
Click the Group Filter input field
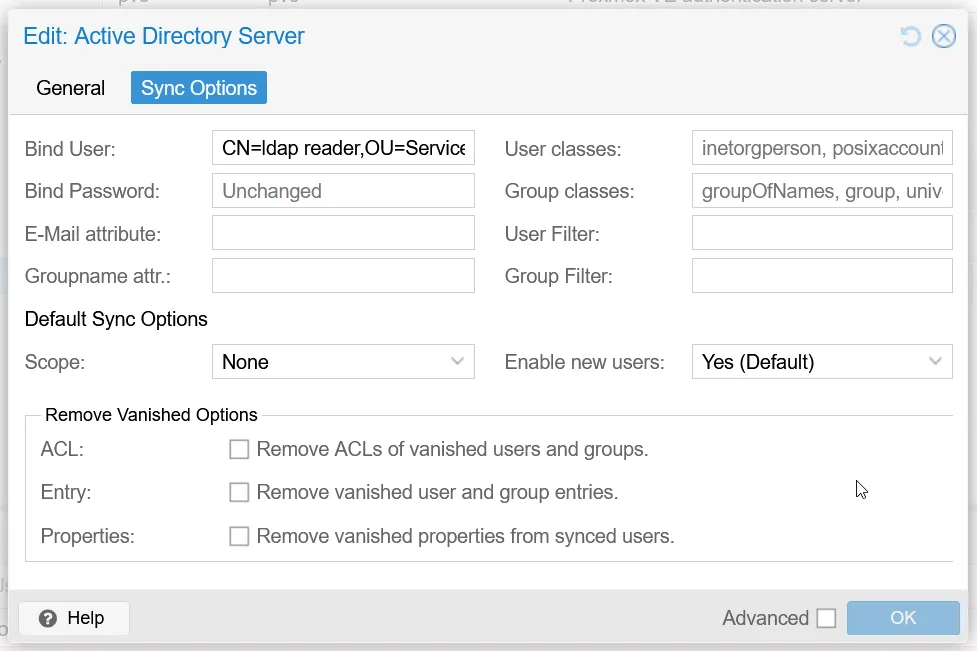[821, 276]
